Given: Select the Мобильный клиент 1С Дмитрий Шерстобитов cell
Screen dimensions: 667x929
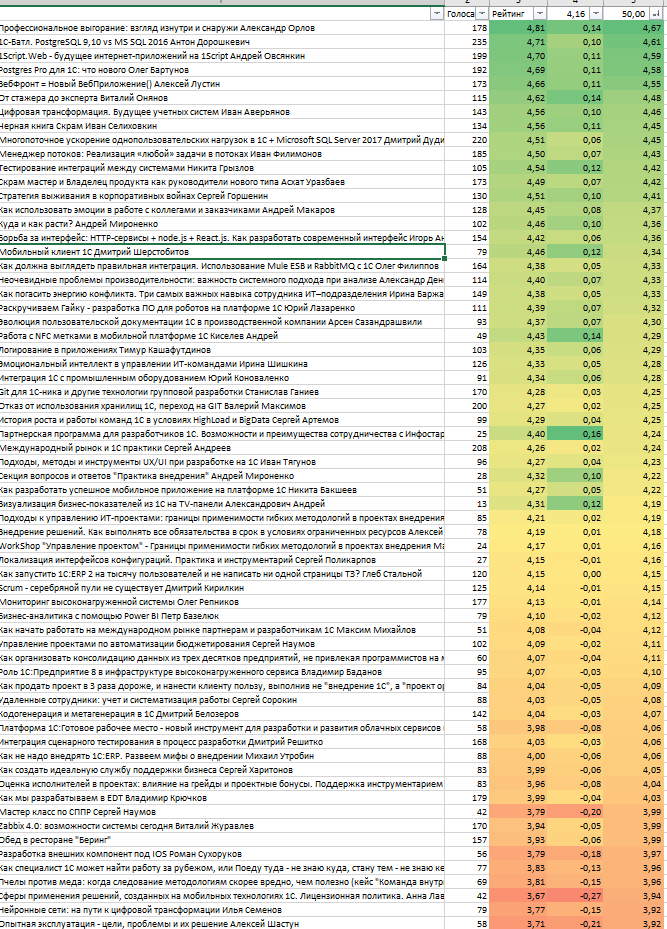Looking at the screenshot, I should coord(222,252).
